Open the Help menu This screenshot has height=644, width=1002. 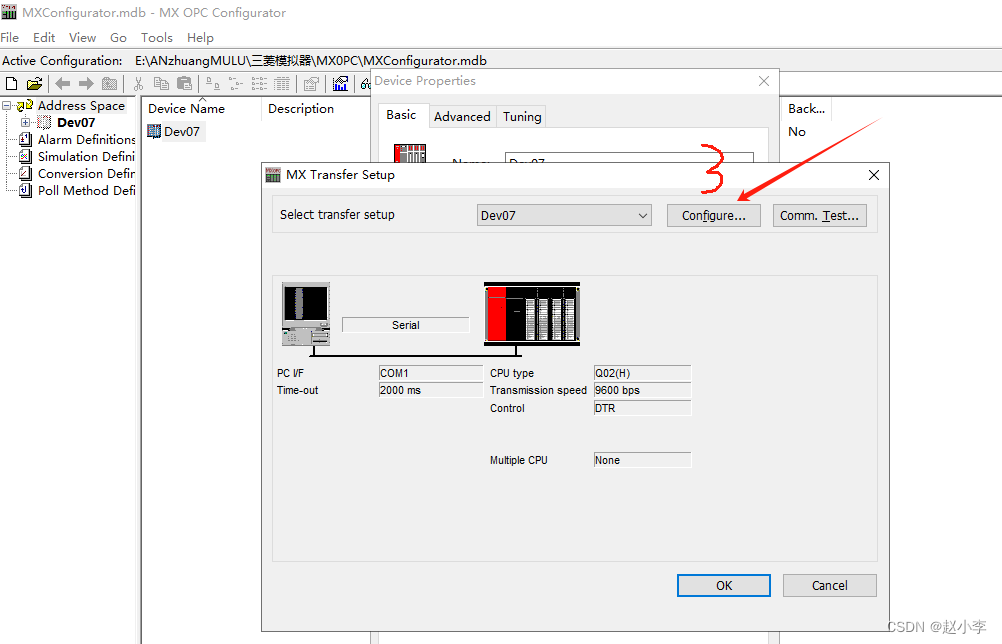point(200,38)
